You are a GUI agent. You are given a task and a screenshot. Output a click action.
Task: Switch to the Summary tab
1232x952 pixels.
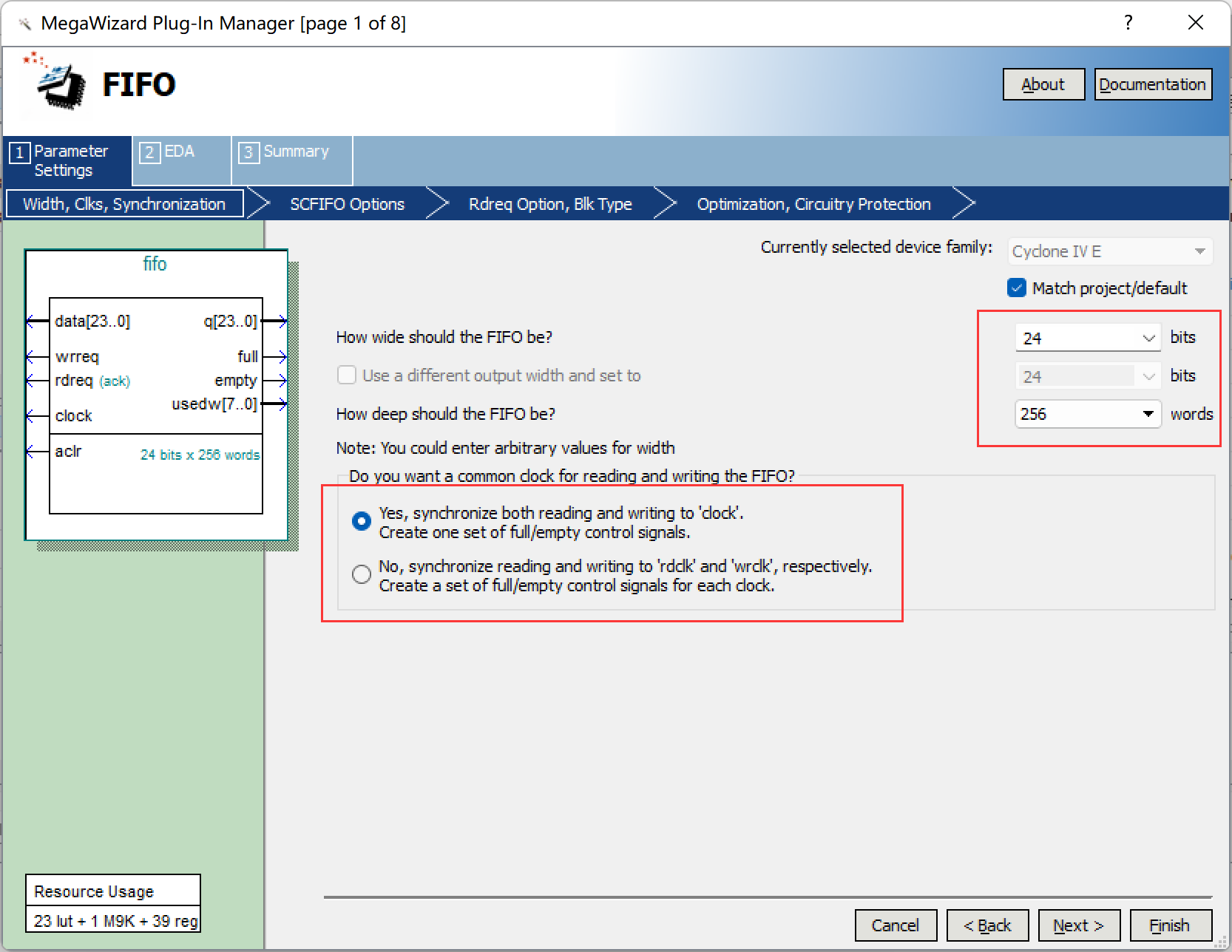[x=292, y=160]
